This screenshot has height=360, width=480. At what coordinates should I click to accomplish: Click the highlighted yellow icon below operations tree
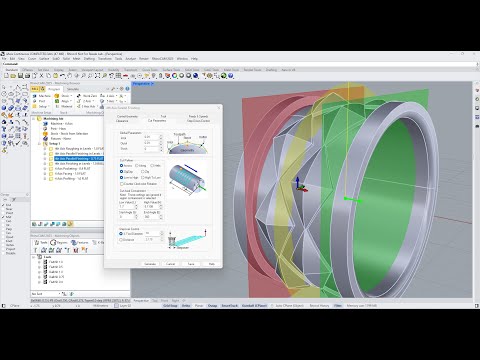pos(70,224)
